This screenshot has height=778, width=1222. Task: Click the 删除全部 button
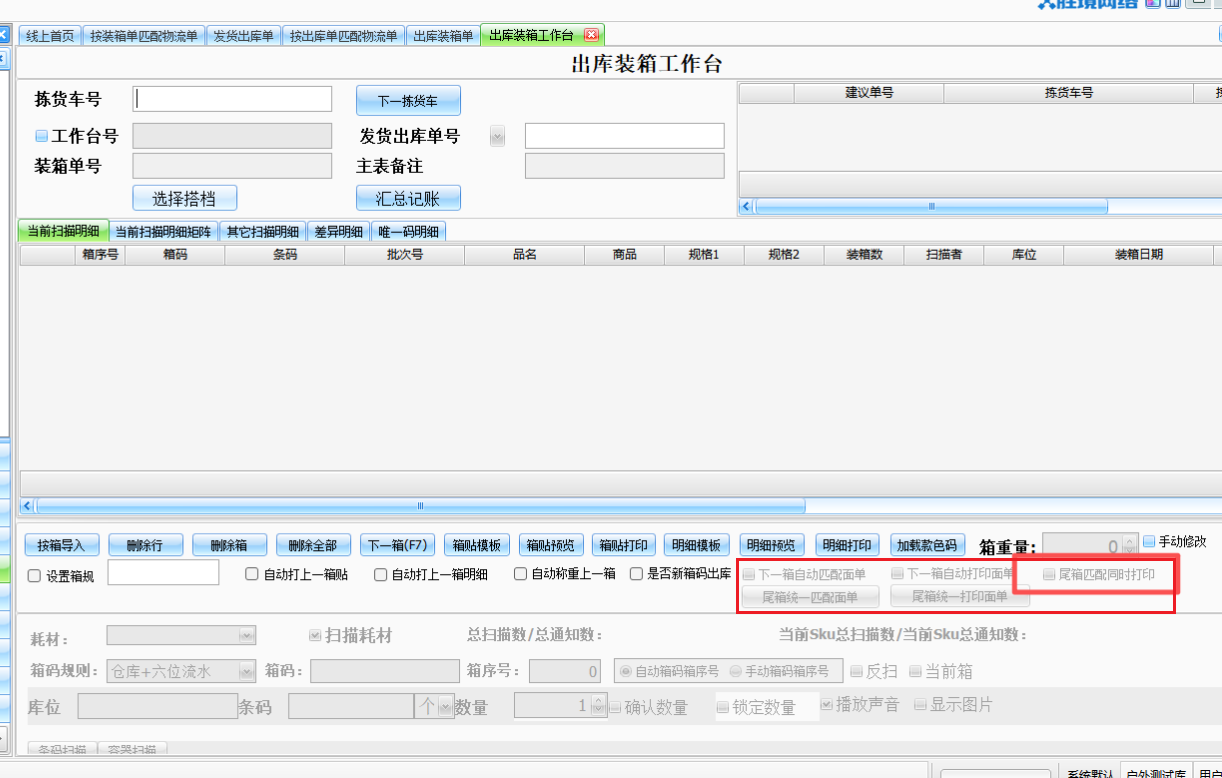(x=313, y=545)
